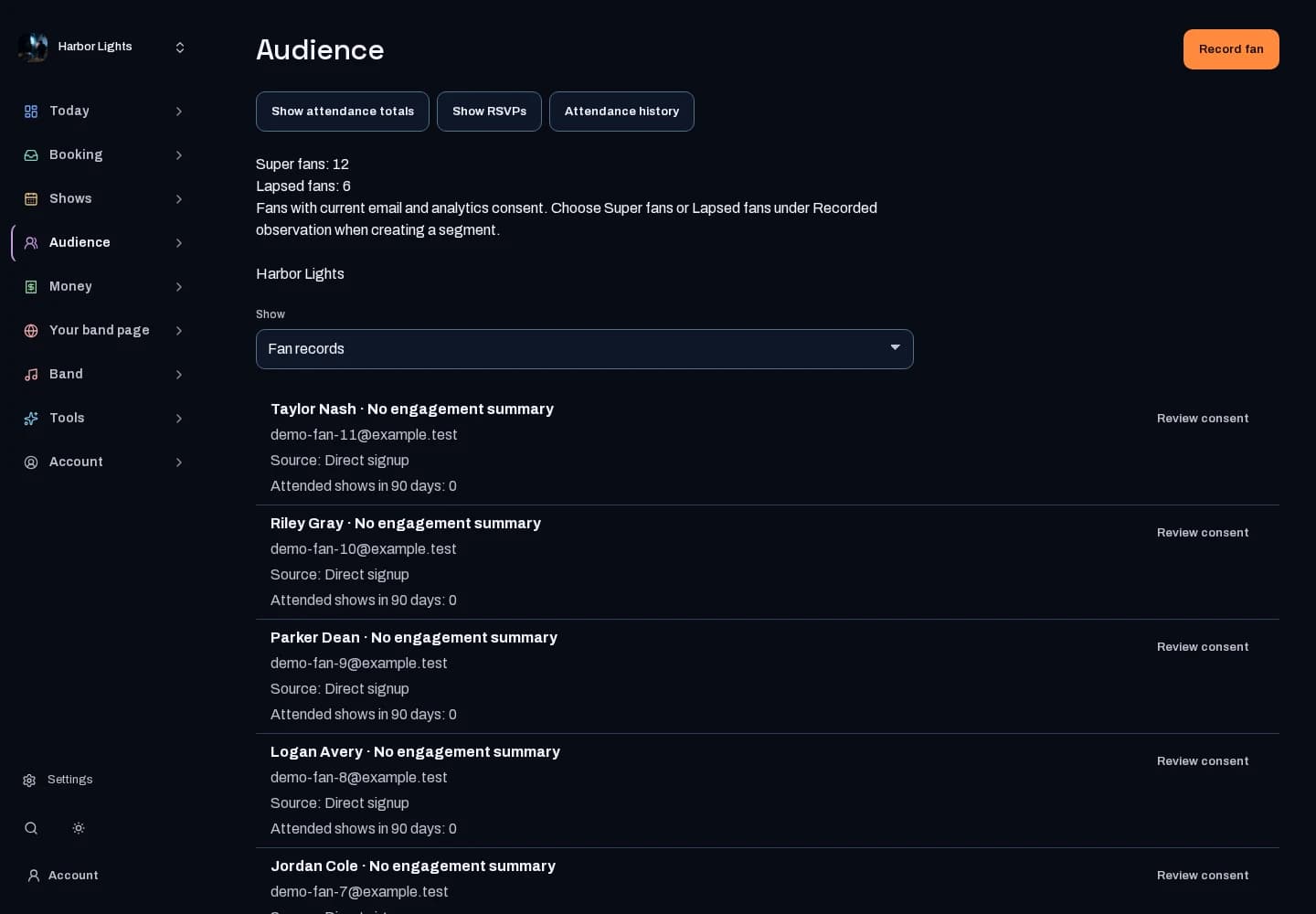Click the Tools sparkle icon
This screenshot has height=914, width=1316.
31,419
